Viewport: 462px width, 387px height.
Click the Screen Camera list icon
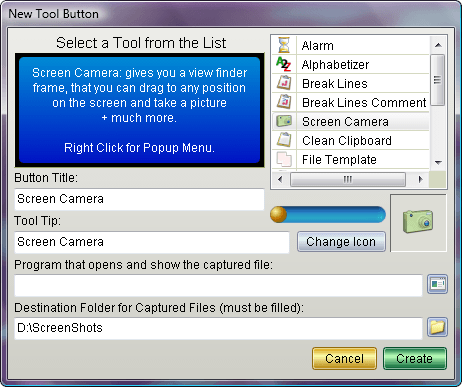[x=284, y=121]
